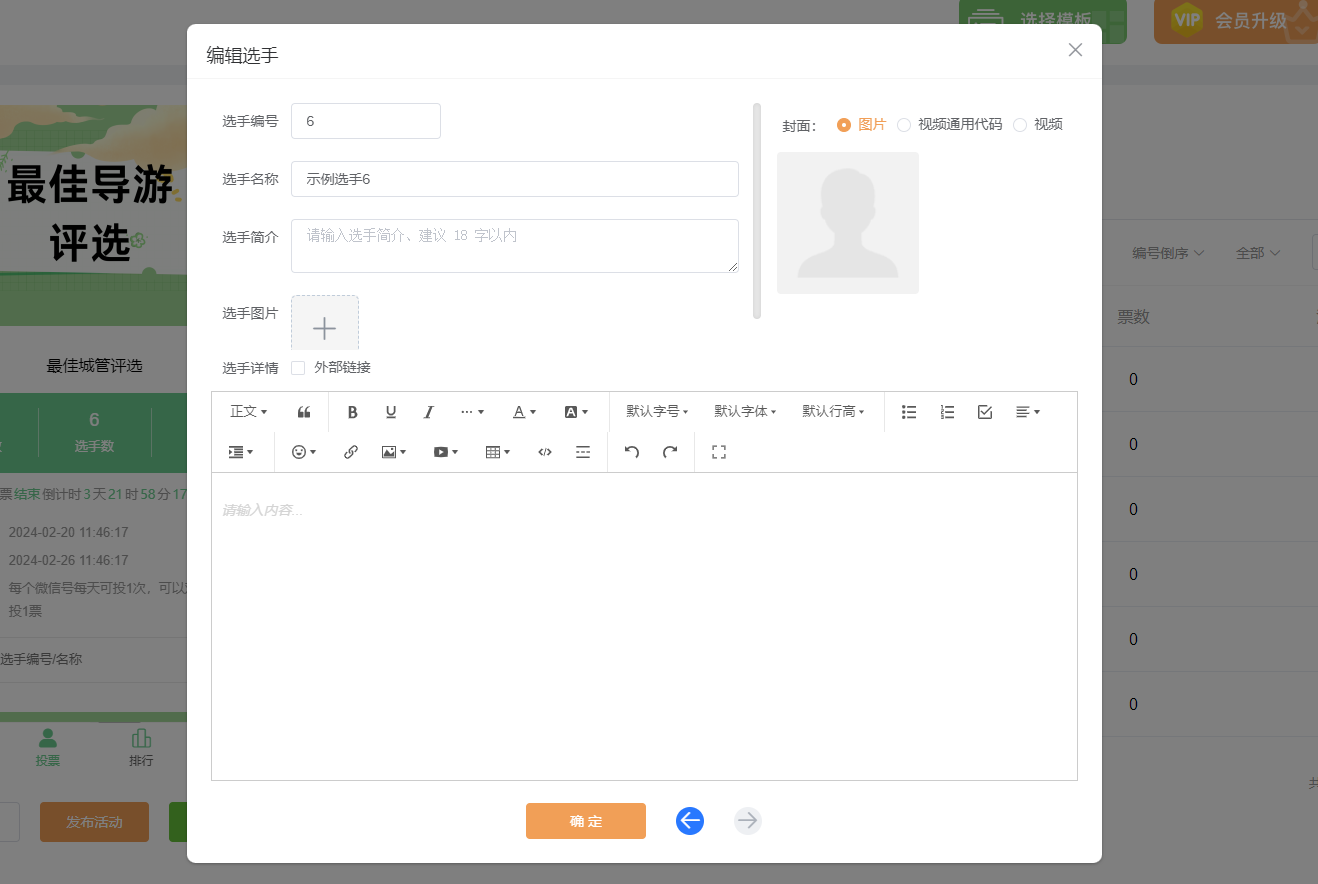Open the 默认行高 line height menu
Viewport: 1318px width, 884px height.
[833, 412]
